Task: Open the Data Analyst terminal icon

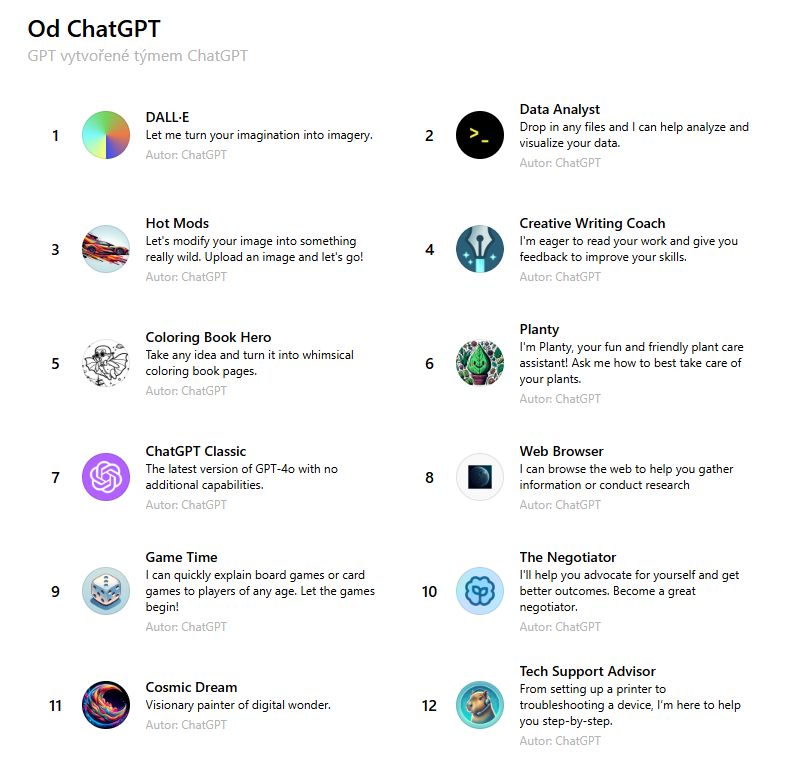Action: [480, 135]
